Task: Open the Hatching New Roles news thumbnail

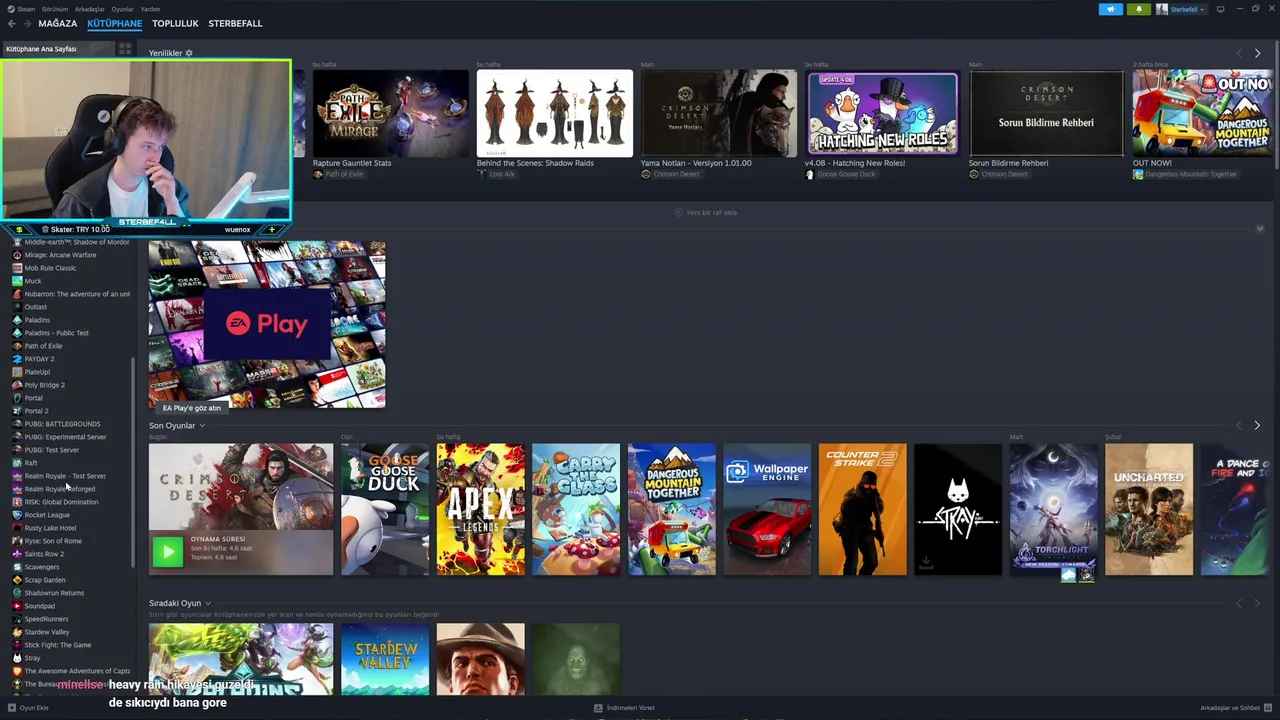Action: click(x=882, y=113)
